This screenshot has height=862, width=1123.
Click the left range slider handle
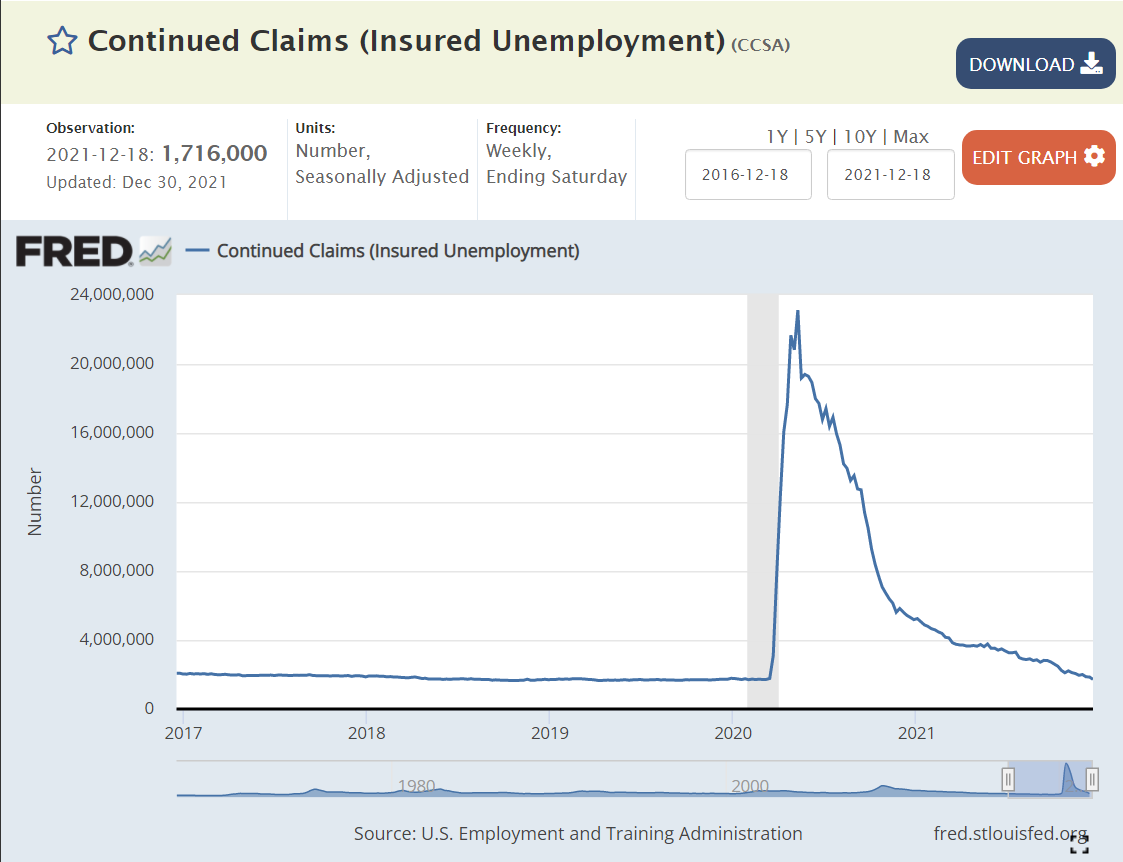point(1009,778)
